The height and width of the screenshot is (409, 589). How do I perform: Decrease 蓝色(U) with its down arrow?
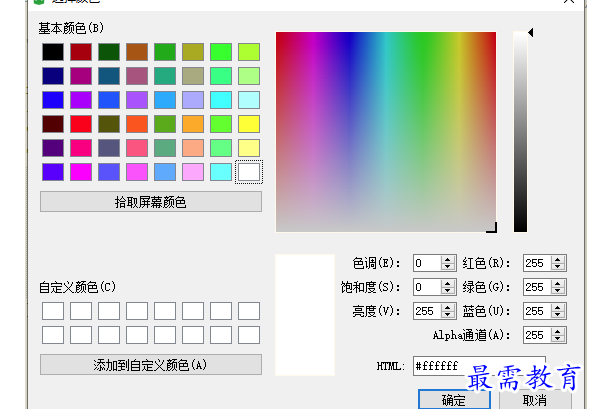[x=558, y=314]
